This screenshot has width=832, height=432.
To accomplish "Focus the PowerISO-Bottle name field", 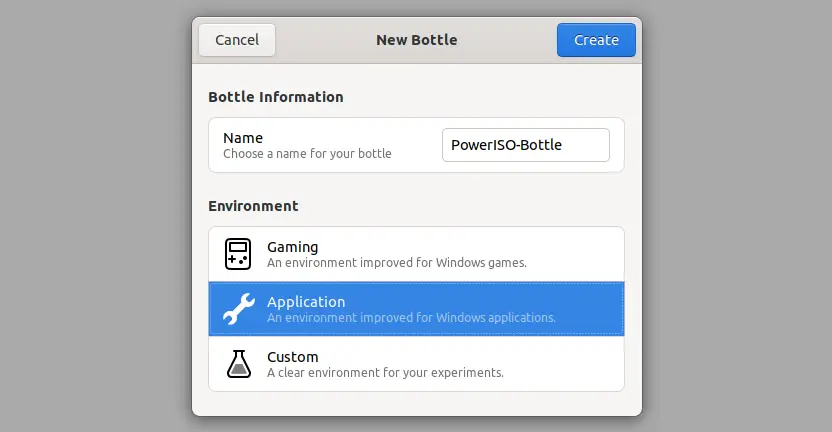I will click(525, 145).
